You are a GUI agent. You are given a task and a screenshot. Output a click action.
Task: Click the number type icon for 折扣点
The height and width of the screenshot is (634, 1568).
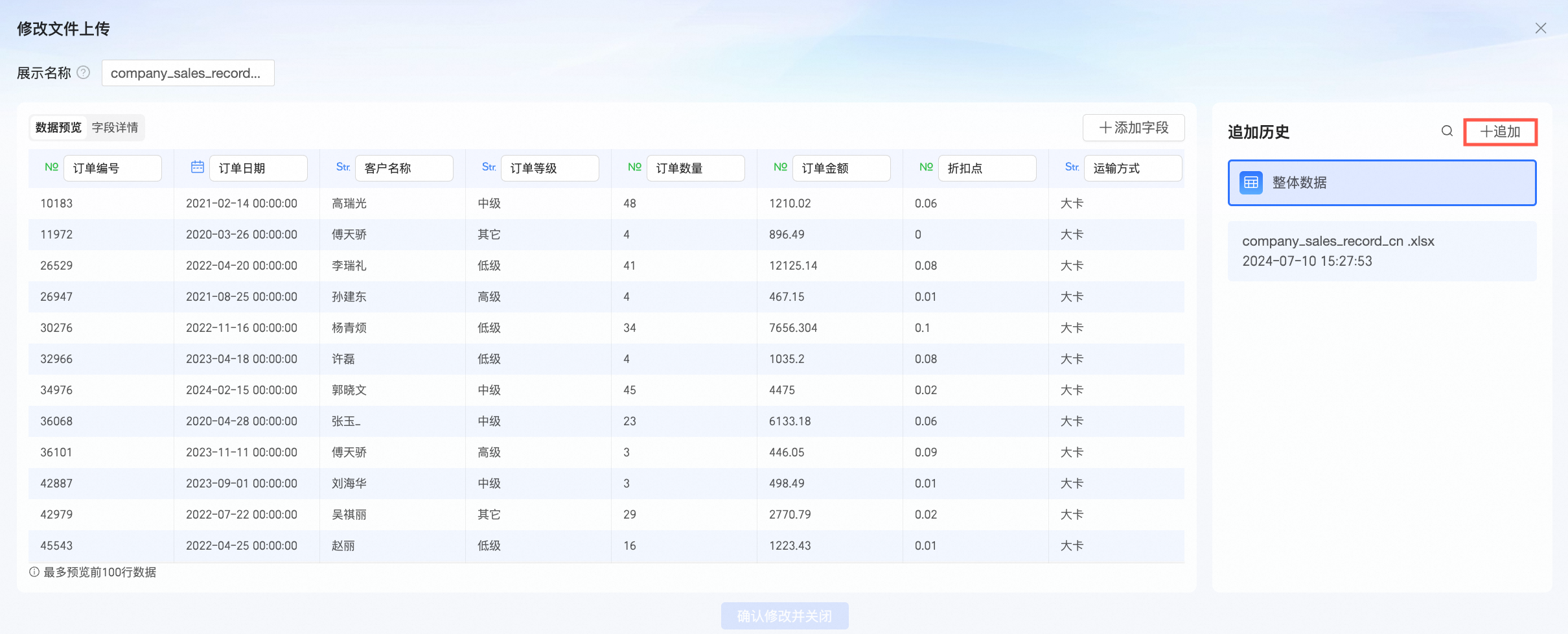(927, 167)
